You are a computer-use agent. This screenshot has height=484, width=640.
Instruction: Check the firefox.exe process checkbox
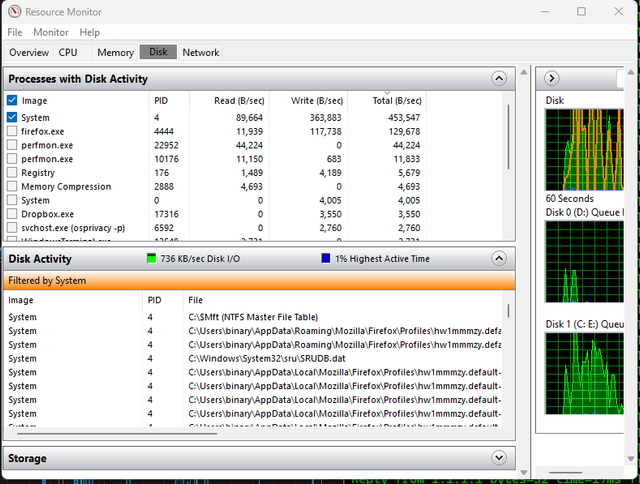(x=12, y=131)
